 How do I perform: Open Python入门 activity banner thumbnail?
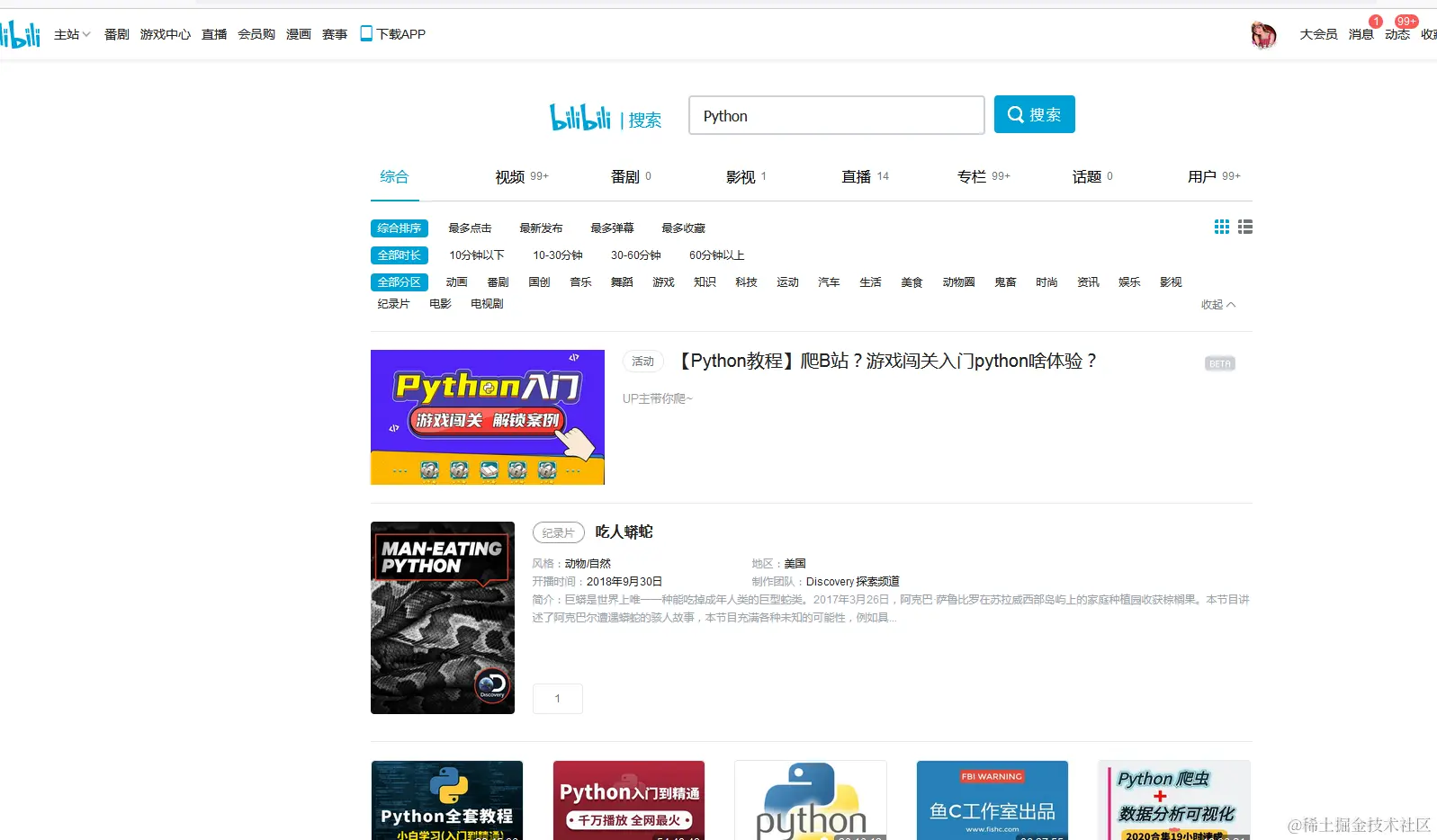click(x=488, y=417)
